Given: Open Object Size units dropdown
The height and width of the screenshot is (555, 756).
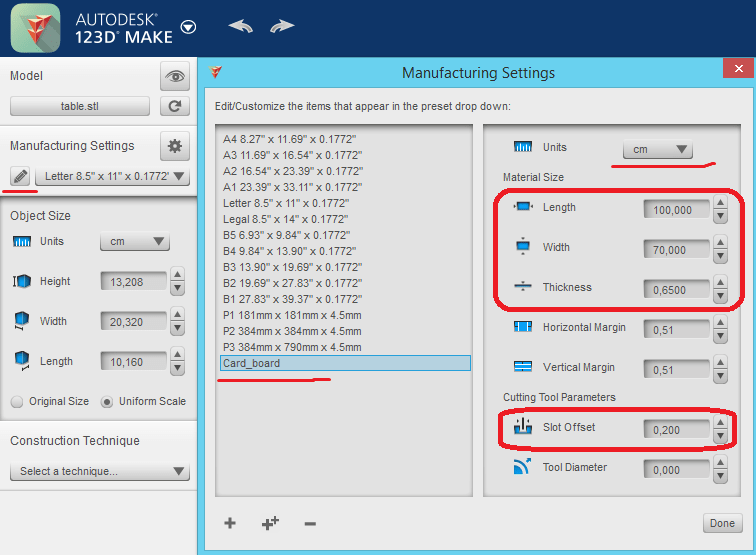Looking at the screenshot, I should tap(135, 241).
